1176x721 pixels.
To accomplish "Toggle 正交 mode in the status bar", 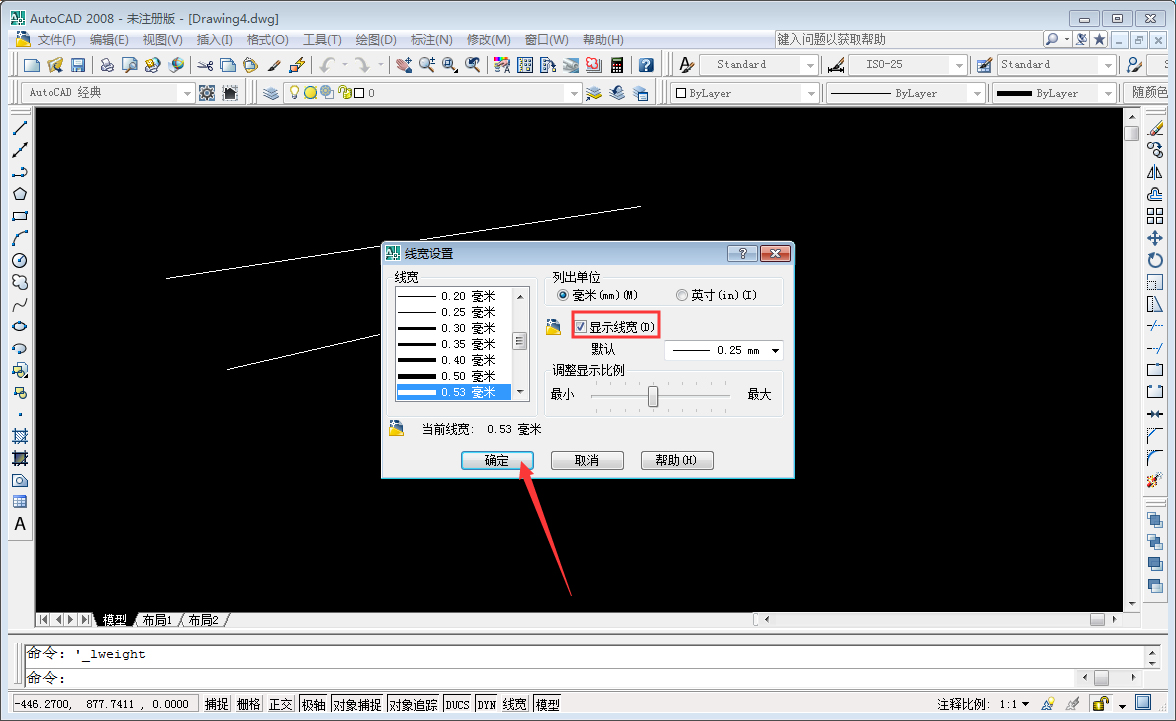I will (280, 703).
